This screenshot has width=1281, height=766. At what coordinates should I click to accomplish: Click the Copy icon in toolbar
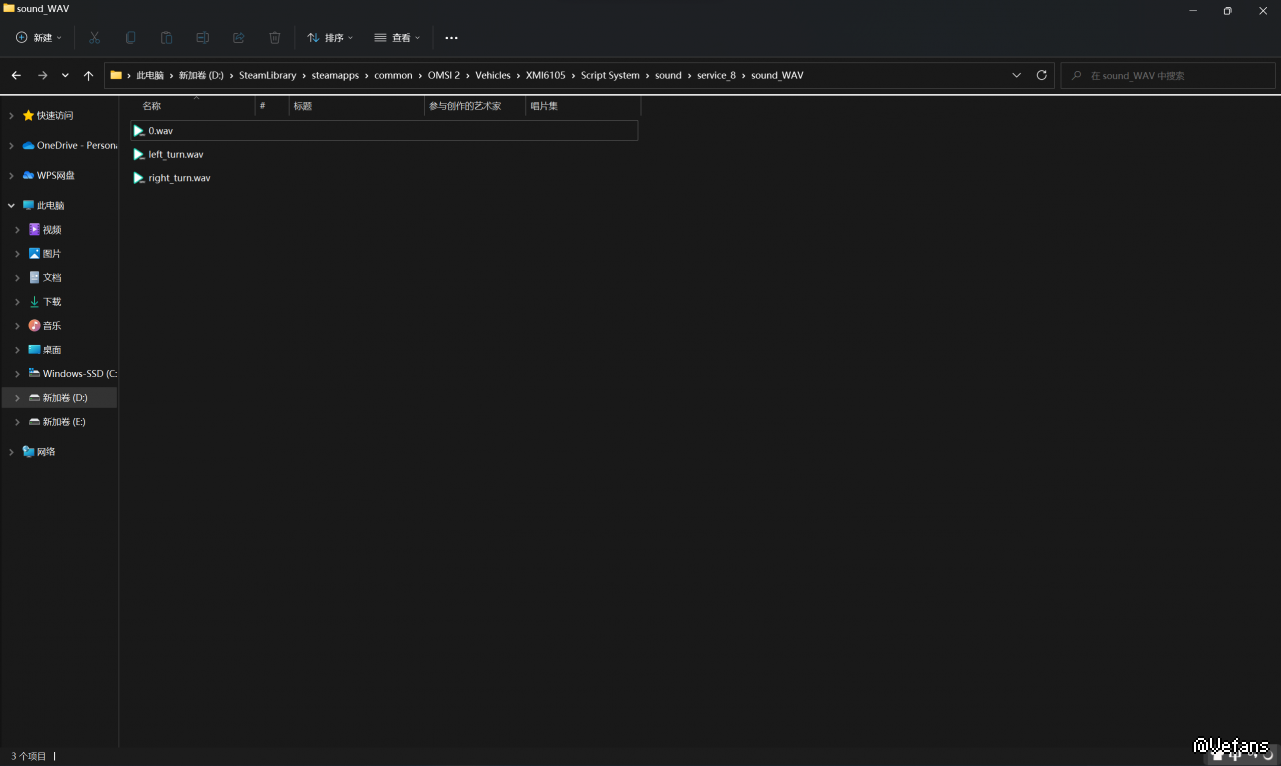131,38
